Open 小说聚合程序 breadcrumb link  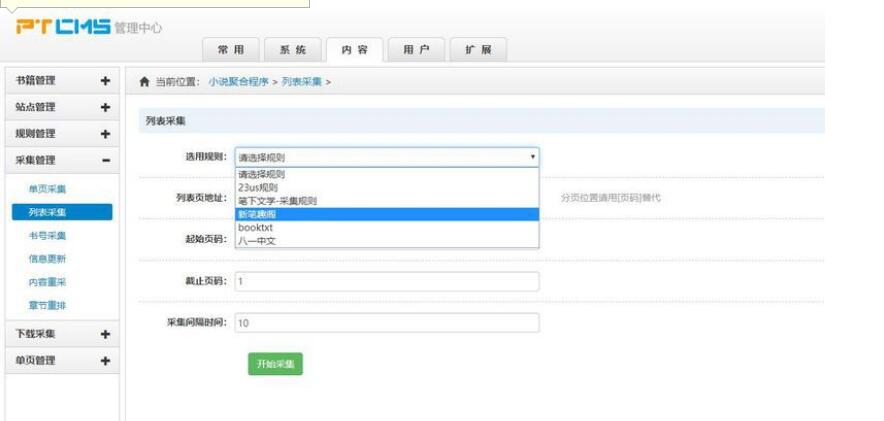point(238,82)
